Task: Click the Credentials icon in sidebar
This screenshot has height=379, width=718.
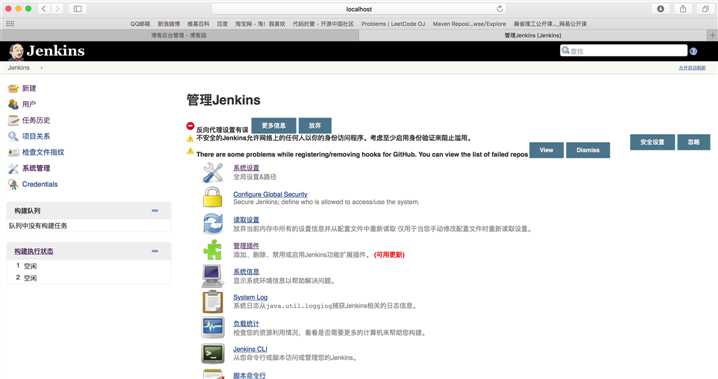Action: point(13,184)
